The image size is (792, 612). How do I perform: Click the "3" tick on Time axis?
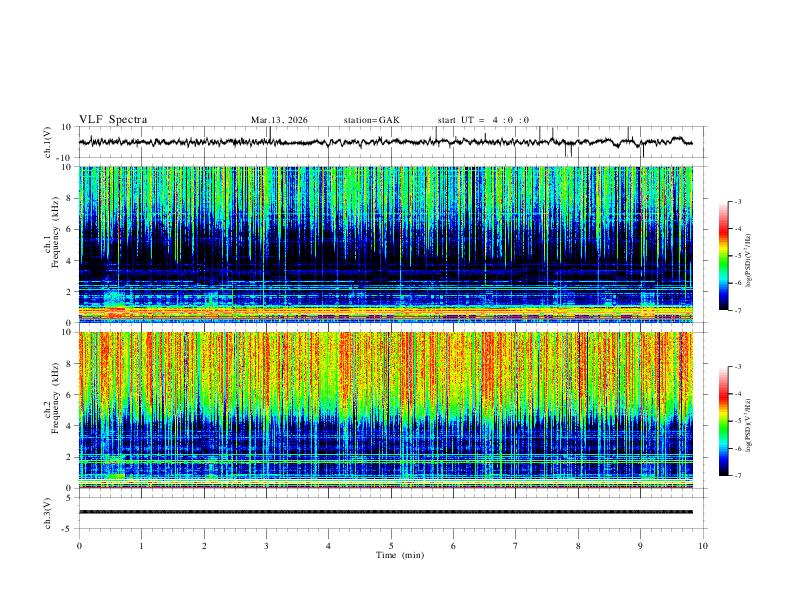tap(266, 546)
